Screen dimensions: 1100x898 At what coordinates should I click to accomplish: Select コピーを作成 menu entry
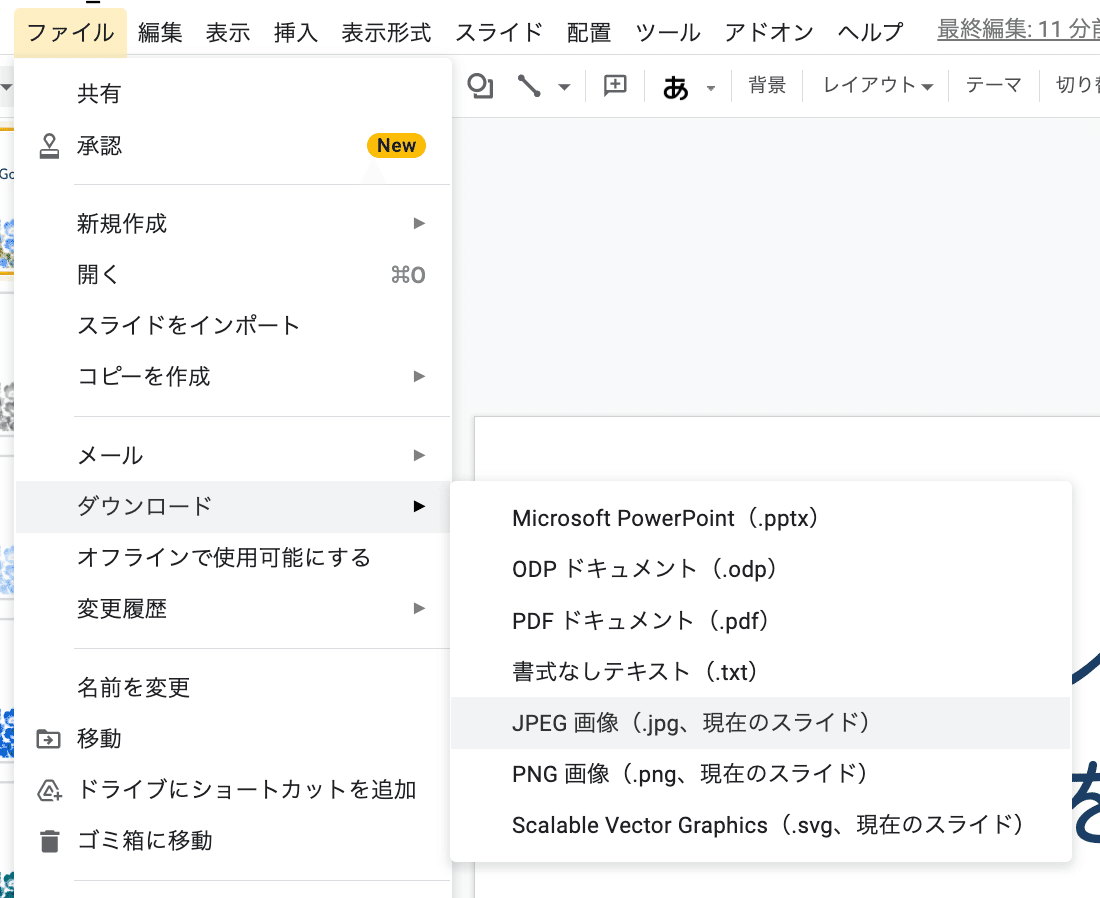(232, 376)
